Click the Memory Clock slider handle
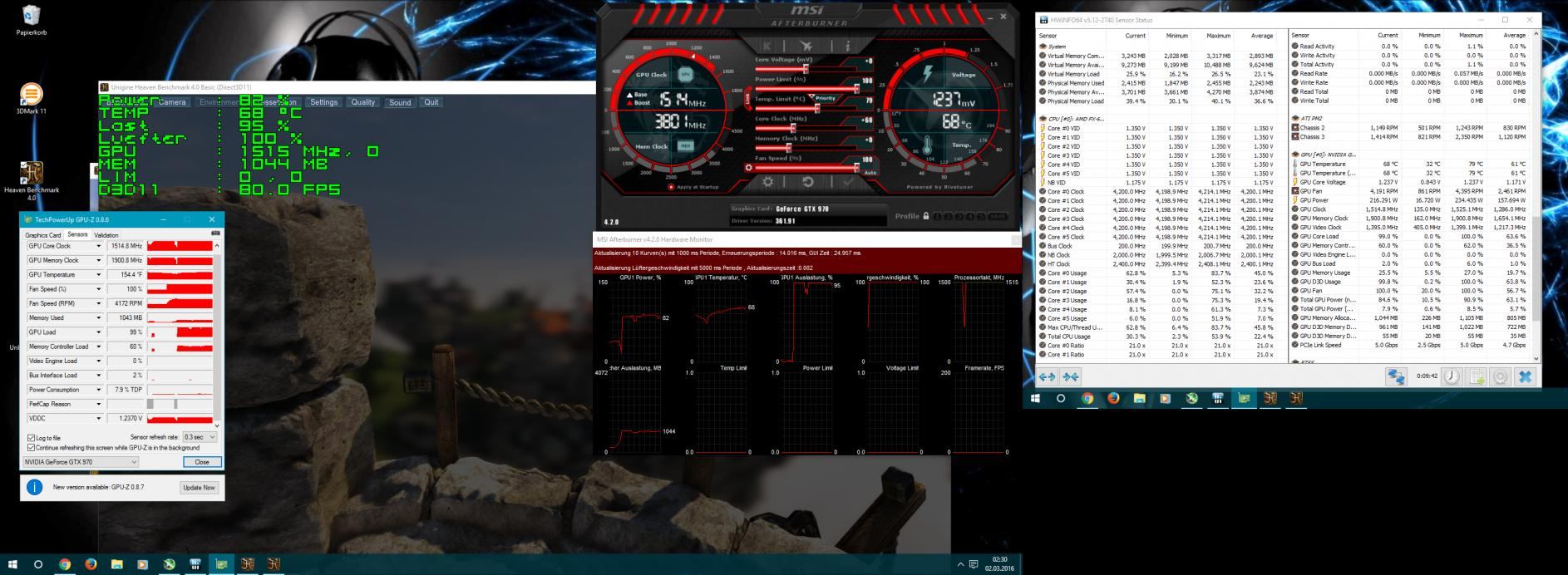Viewport: 1568px width, 575px height. tap(787, 148)
